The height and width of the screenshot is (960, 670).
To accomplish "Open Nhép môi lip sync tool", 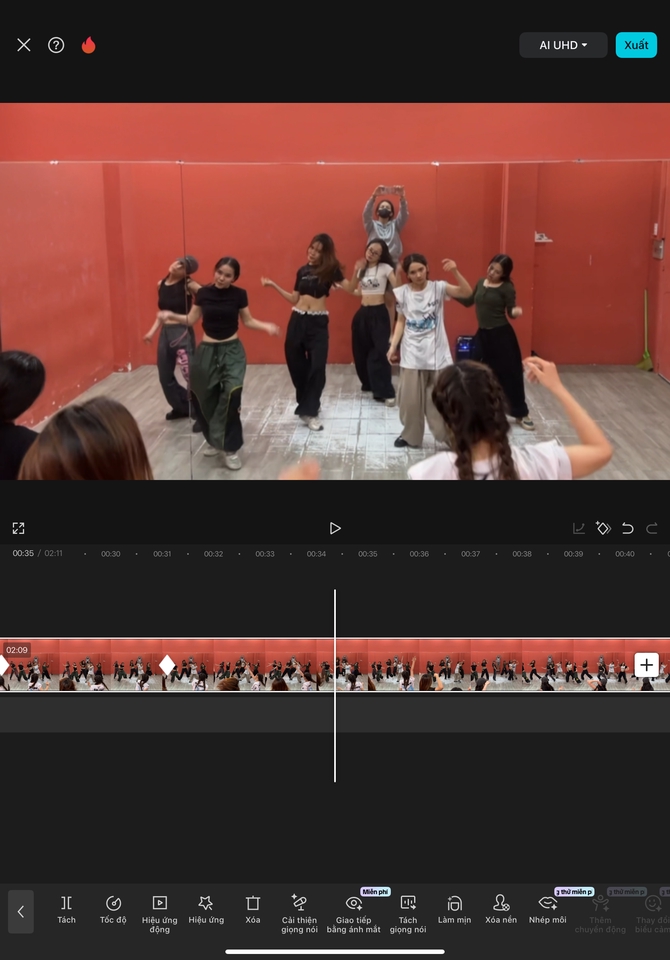I will (547, 909).
